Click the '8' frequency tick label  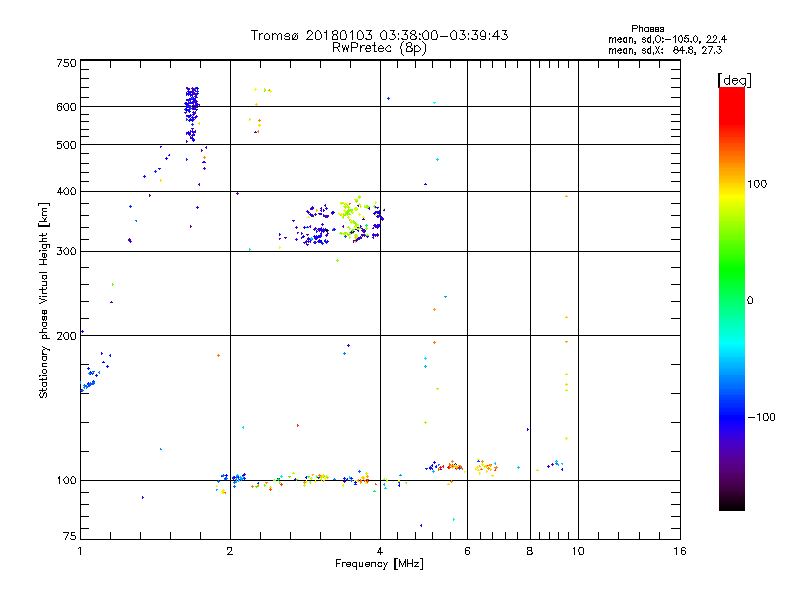(530, 551)
